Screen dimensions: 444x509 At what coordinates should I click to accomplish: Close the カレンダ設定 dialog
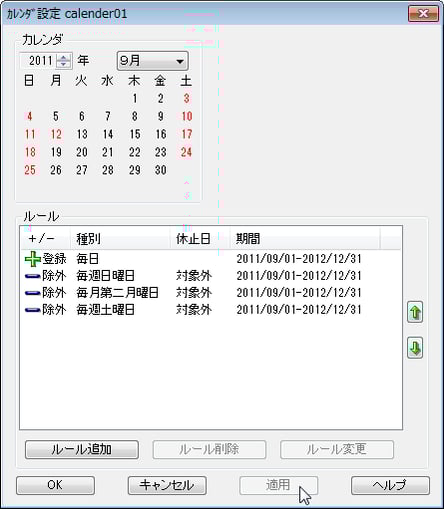pyautogui.click(x=423, y=14)
